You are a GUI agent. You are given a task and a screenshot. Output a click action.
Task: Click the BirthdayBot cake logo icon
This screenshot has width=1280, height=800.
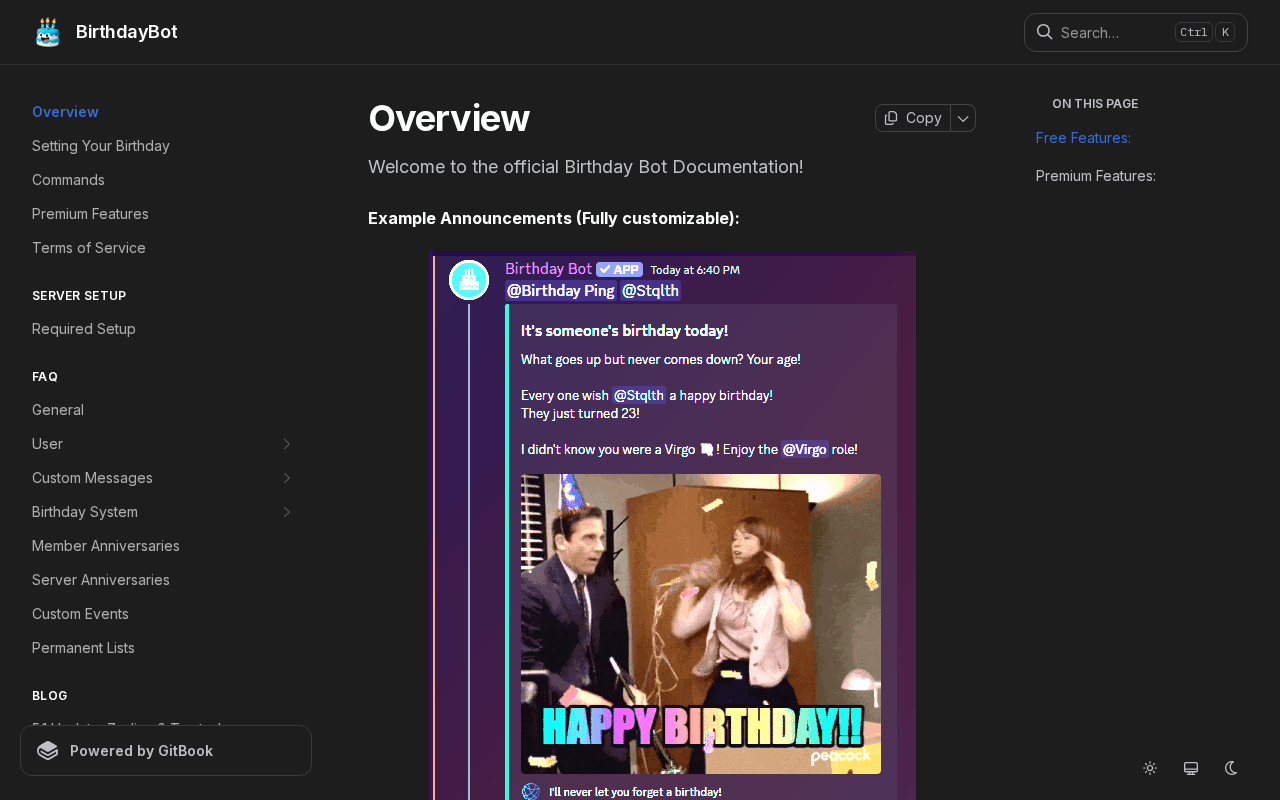click(48, 32)
